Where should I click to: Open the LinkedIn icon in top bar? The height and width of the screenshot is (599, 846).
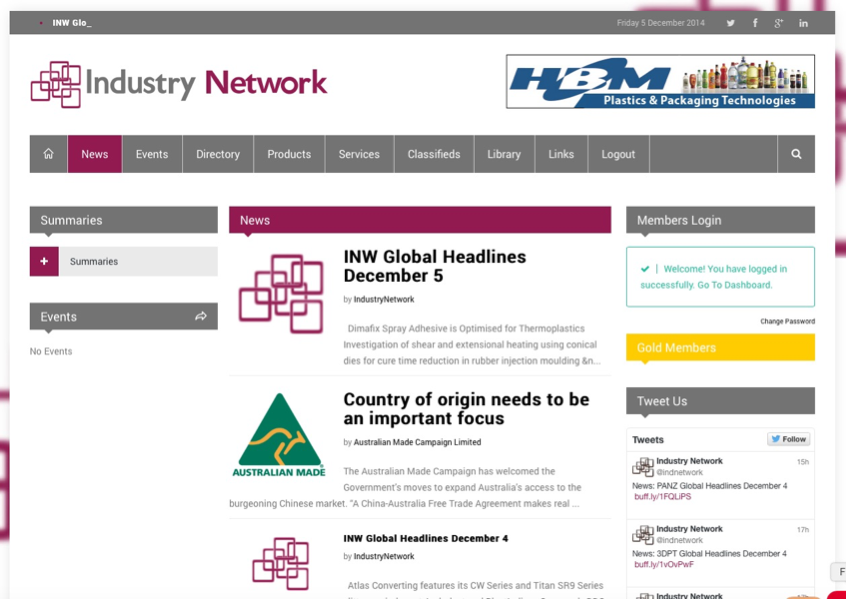coord(803,23)
